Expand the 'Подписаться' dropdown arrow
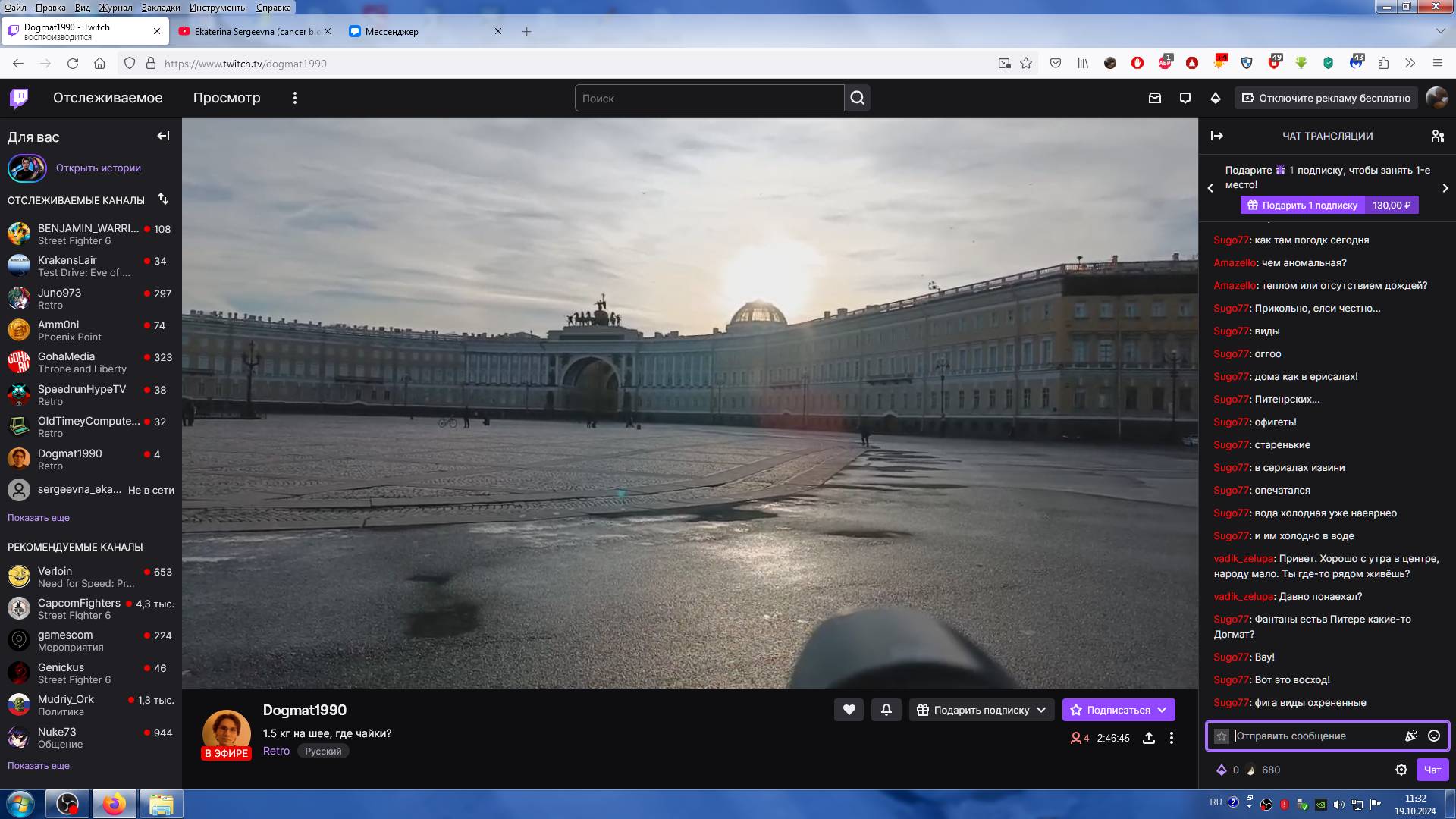 [x=1162, y=710]
